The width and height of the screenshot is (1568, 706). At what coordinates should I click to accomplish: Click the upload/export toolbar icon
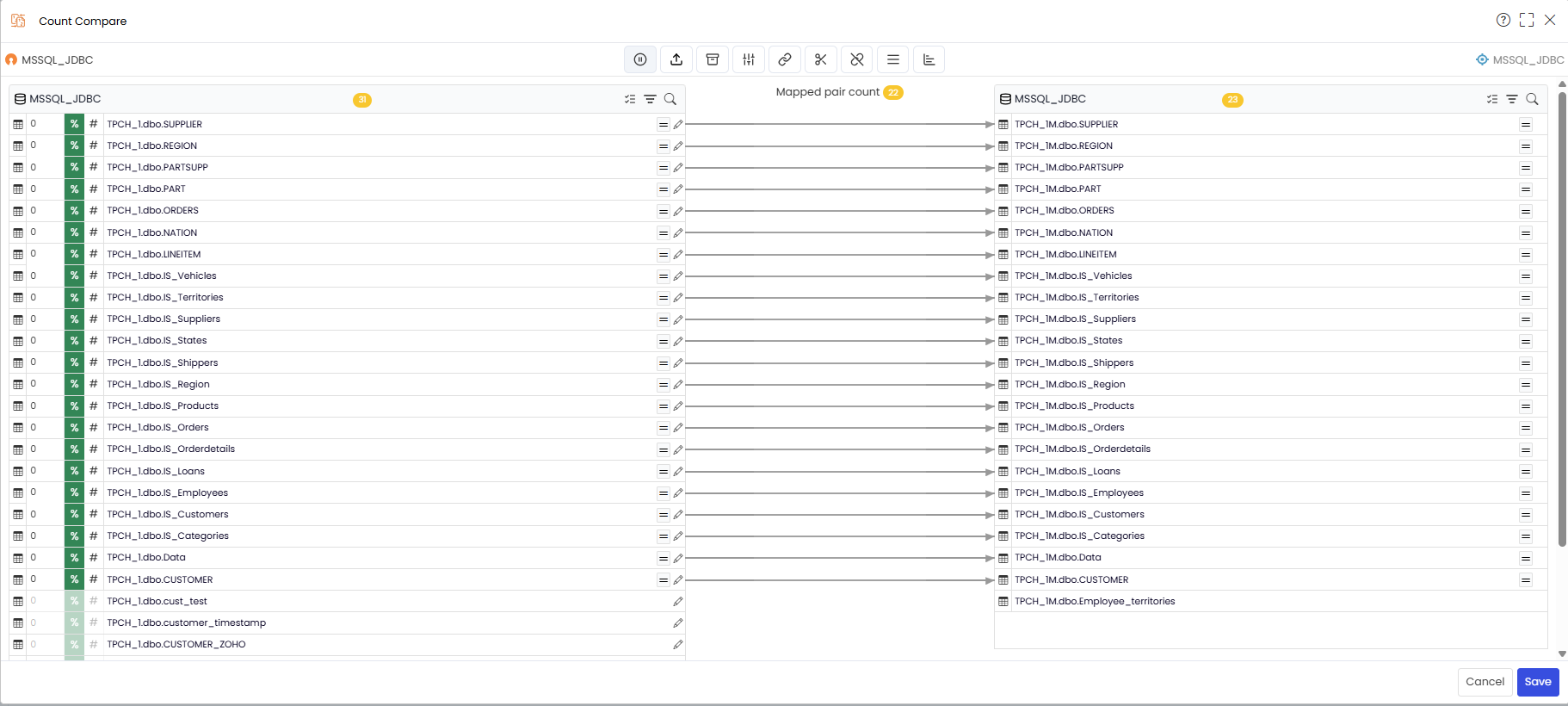676,59
